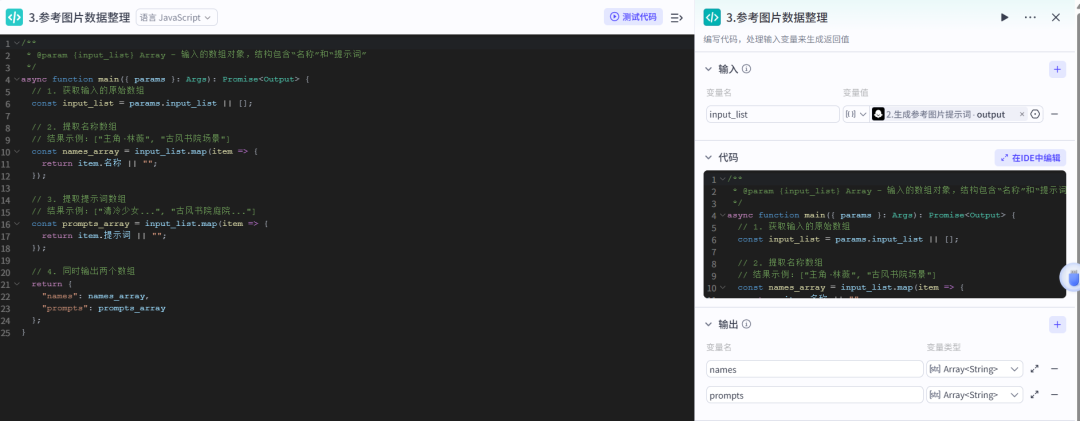Remove the 2.生成参考图片提示词 output reference tag
Viewport: 1080px width, 421px height.
coord(1022,114)
